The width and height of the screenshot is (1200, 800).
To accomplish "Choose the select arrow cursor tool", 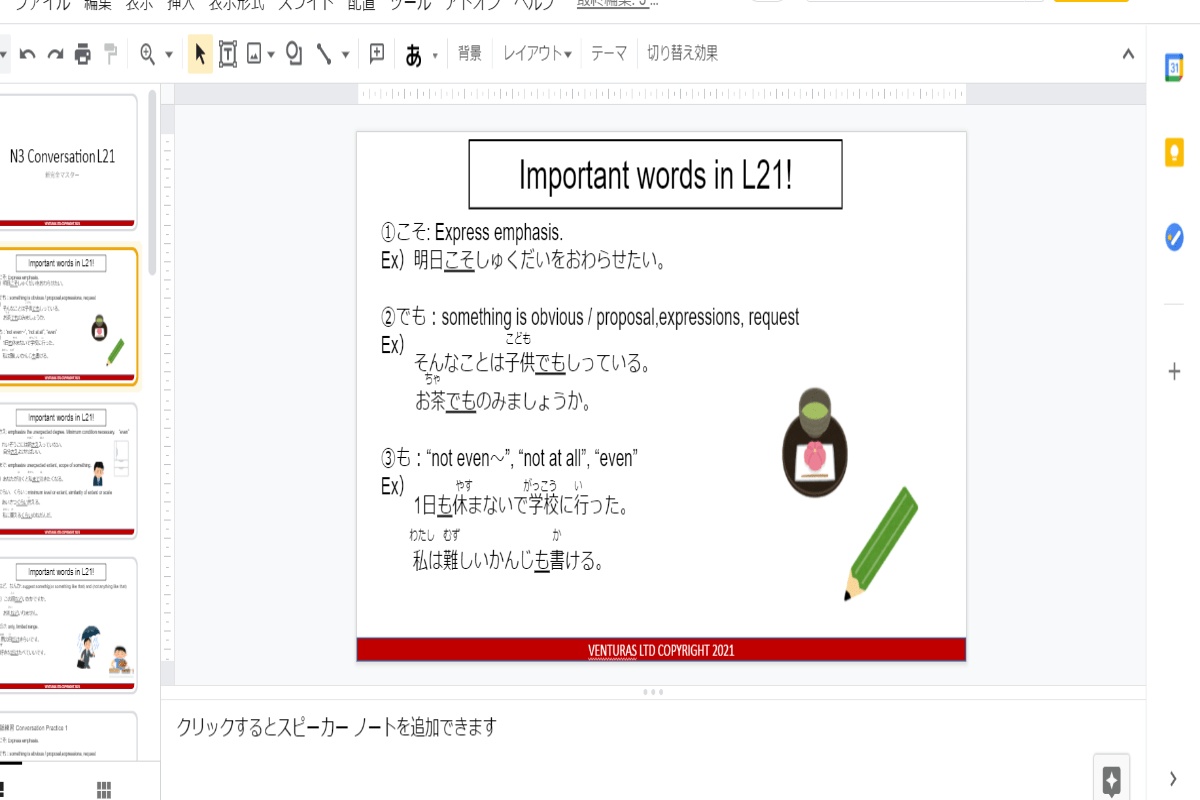I will click(200, 54).
